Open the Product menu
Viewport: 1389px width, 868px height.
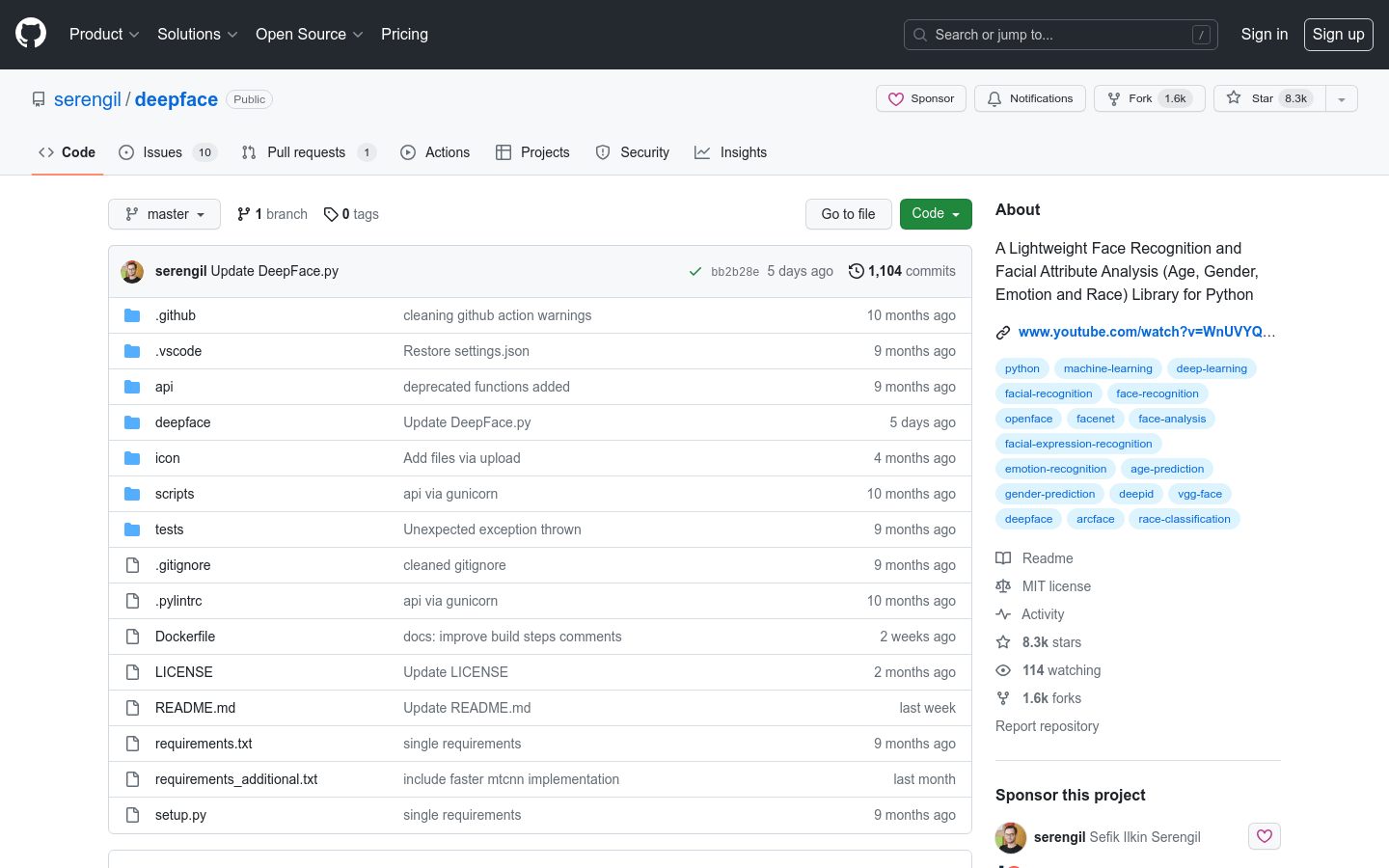104,34
